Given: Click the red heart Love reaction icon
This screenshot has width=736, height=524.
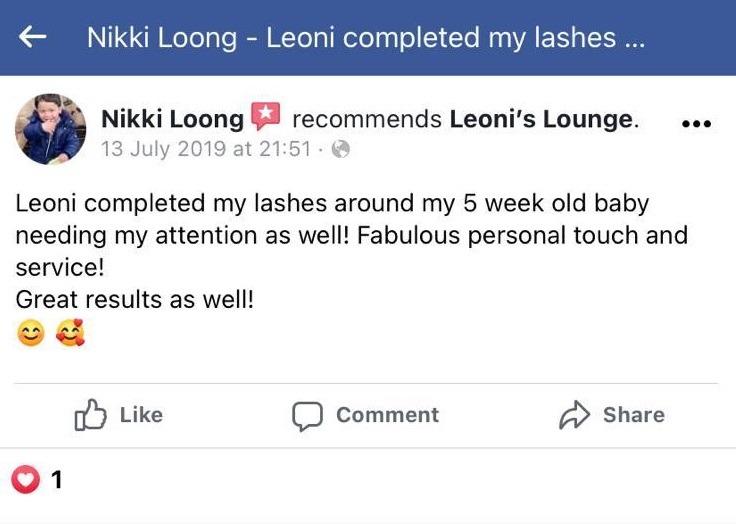Looking at the screenshot, I should pos(25,480).
